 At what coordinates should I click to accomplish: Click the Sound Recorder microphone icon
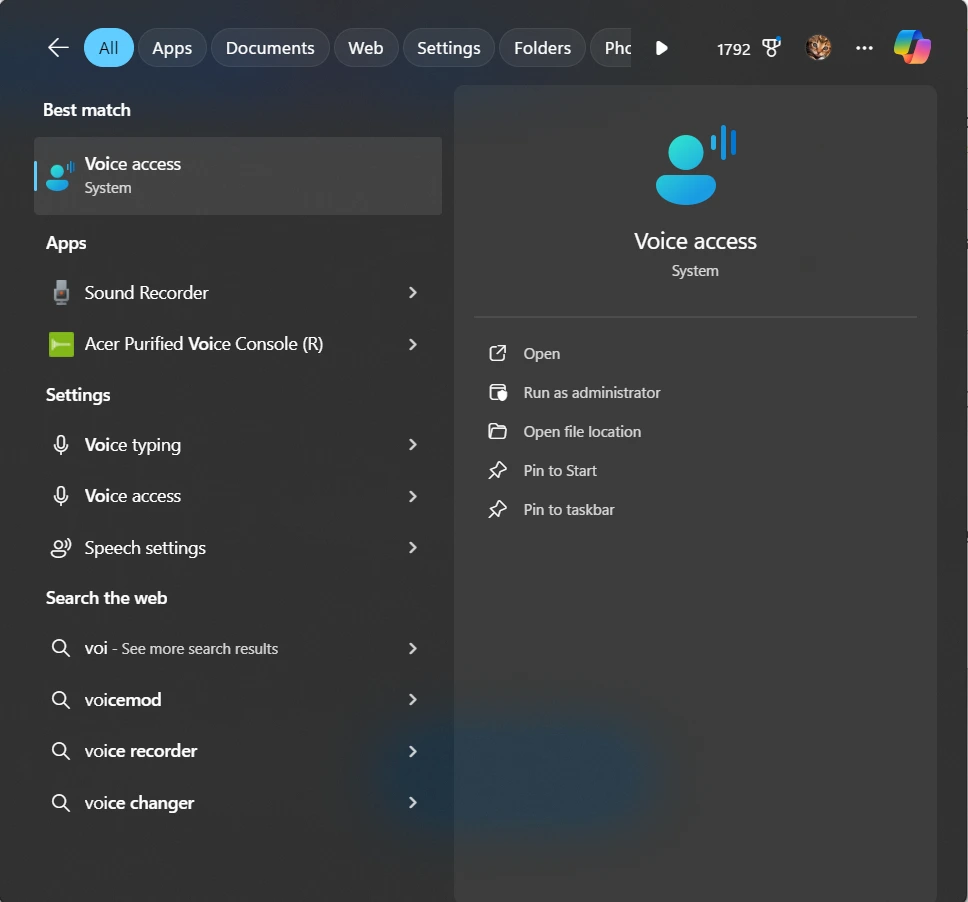pos(61,292)
